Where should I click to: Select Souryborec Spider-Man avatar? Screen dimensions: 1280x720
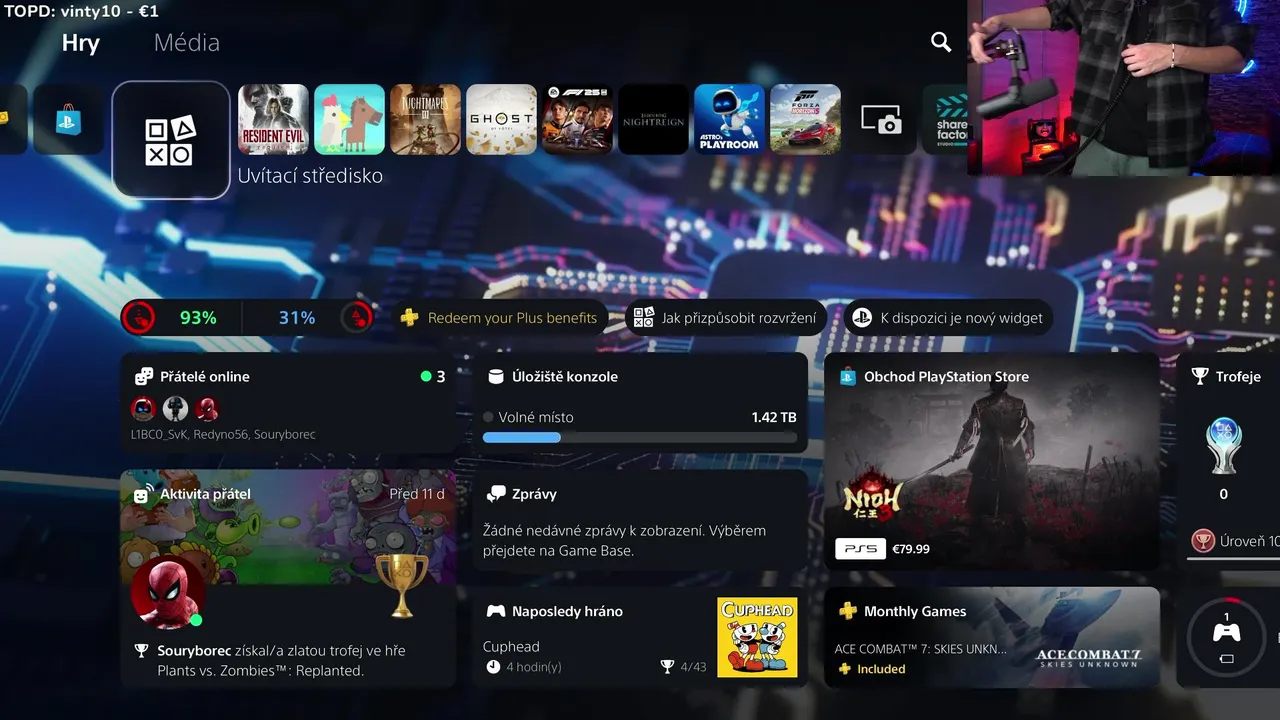coord(168,592)
